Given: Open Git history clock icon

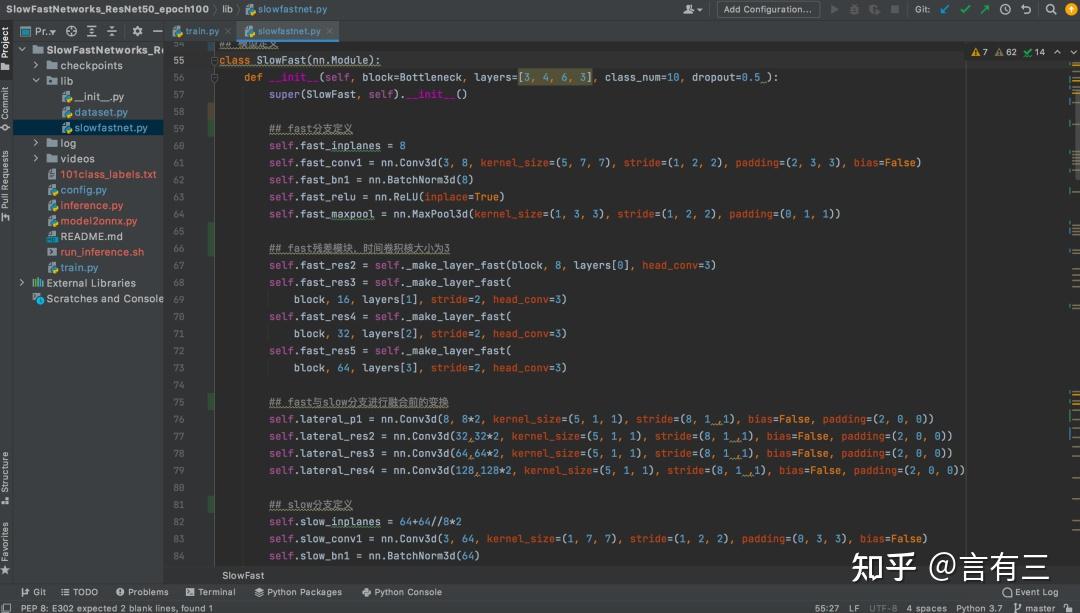Looking at the screenshot, I should coord(1003,9).
